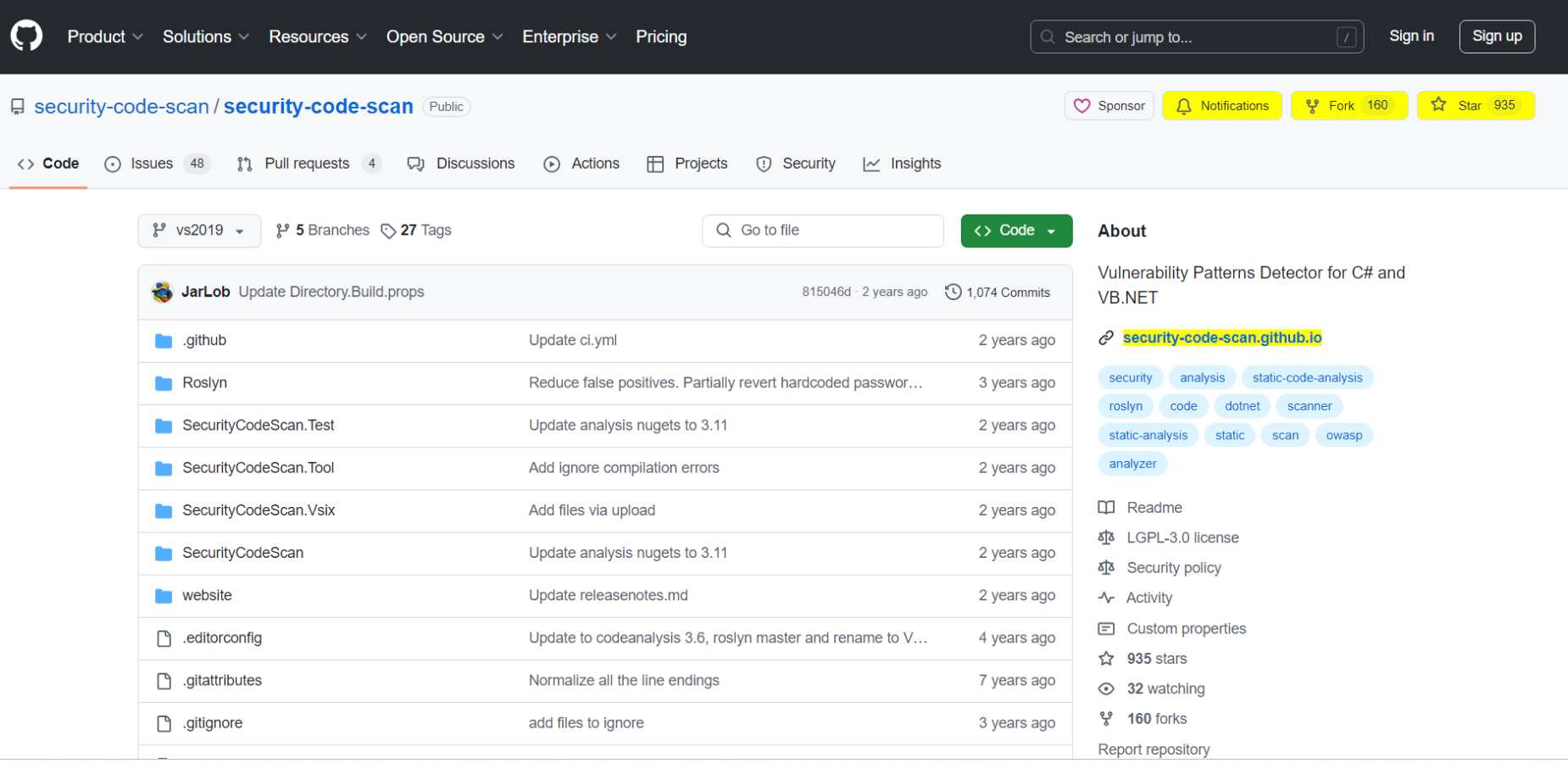
Task: Expand the green Code dropdown button
Action: click(1015, 231)
